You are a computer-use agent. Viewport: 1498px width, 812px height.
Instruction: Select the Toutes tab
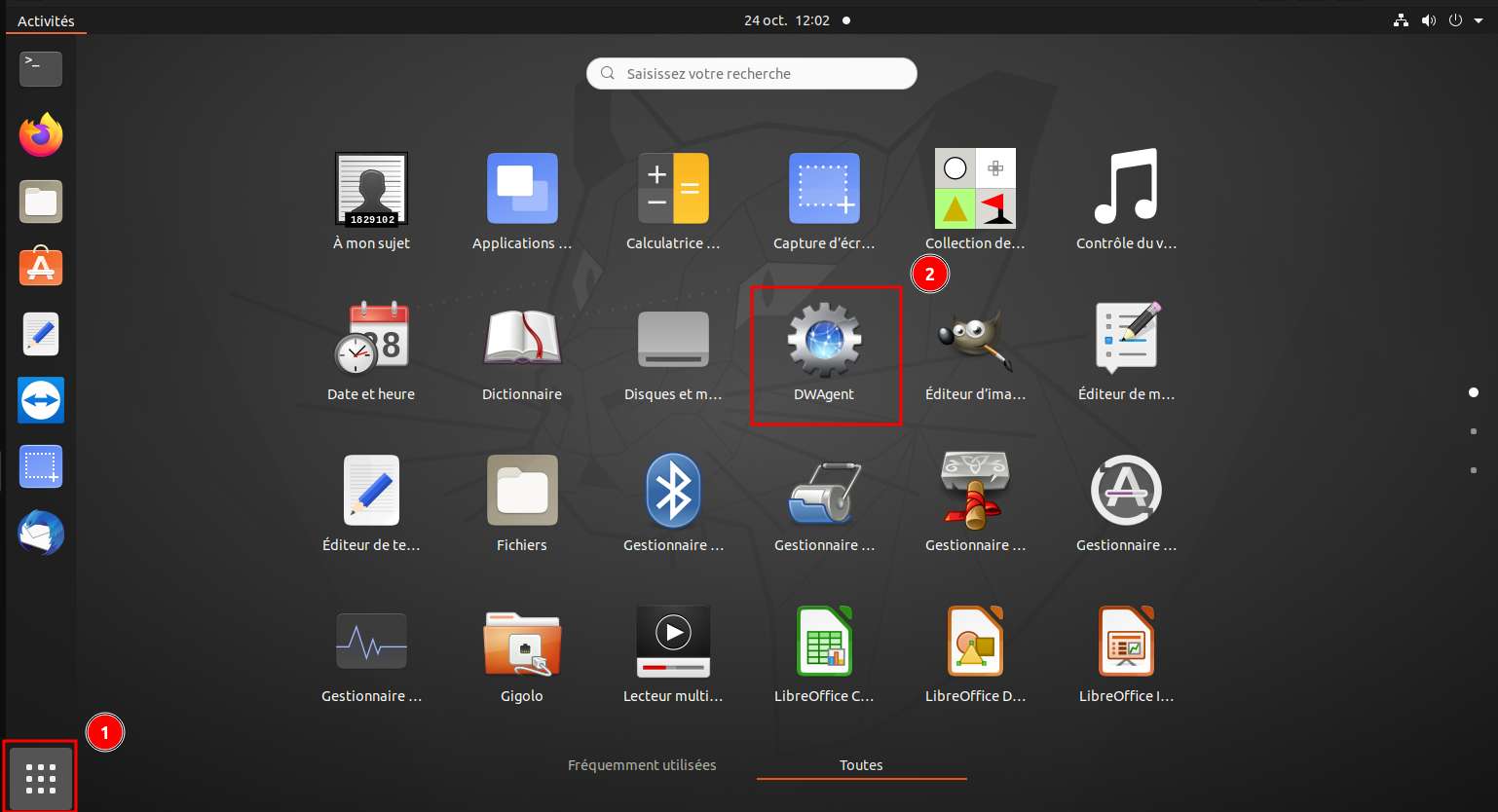coord(861,765)
